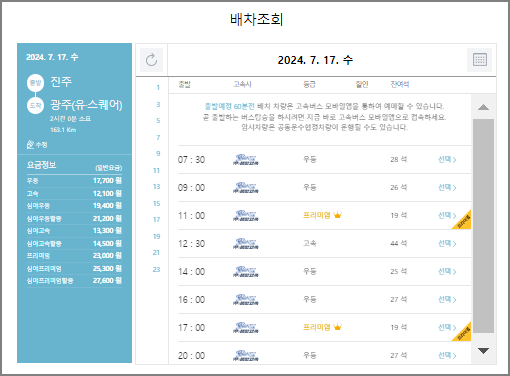Click the 출발 departure circle icon

[35, 82]
